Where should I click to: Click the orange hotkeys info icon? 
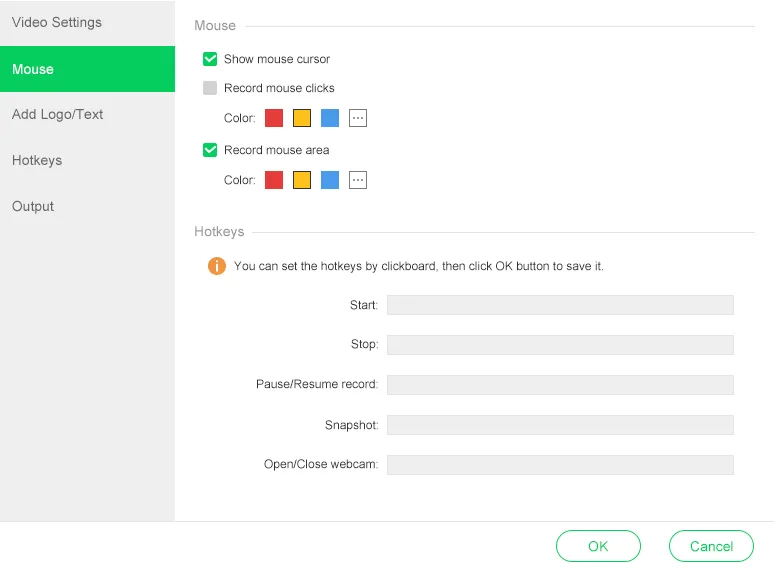[217, 266]
